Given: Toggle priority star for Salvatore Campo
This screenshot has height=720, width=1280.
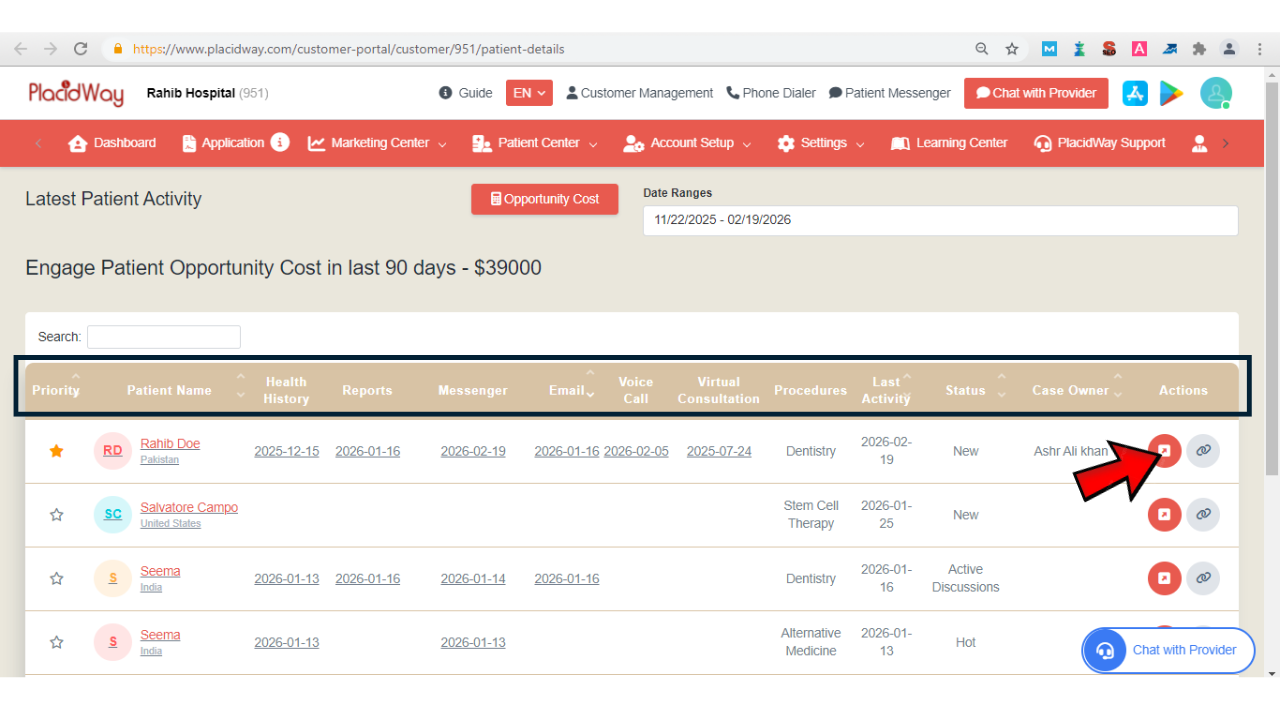Looking at the screenshot, I should tap(57, 515).
